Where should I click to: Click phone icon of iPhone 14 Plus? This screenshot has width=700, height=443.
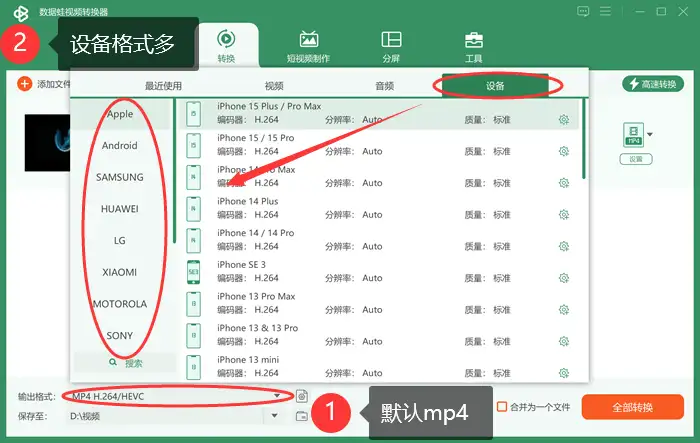(193, 209)
